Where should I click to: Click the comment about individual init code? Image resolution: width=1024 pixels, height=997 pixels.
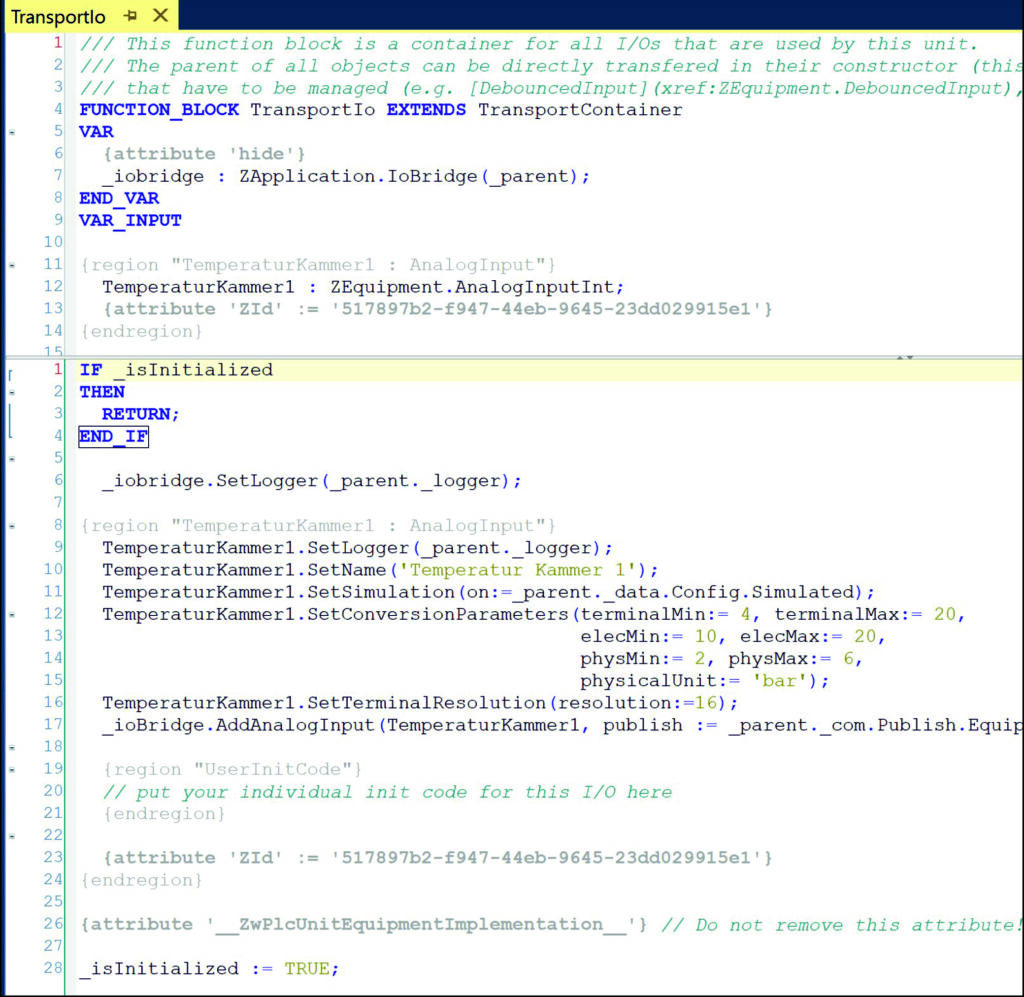[x=387, y=792]
